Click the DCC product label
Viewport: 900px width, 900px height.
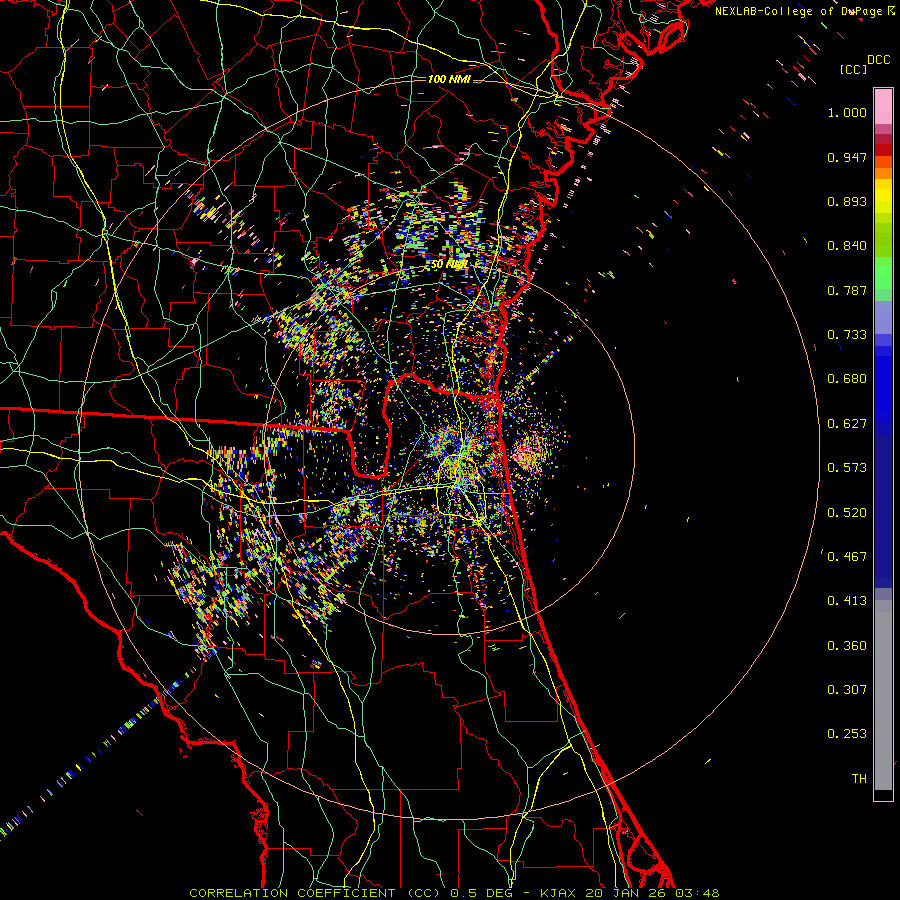(878, 60)
